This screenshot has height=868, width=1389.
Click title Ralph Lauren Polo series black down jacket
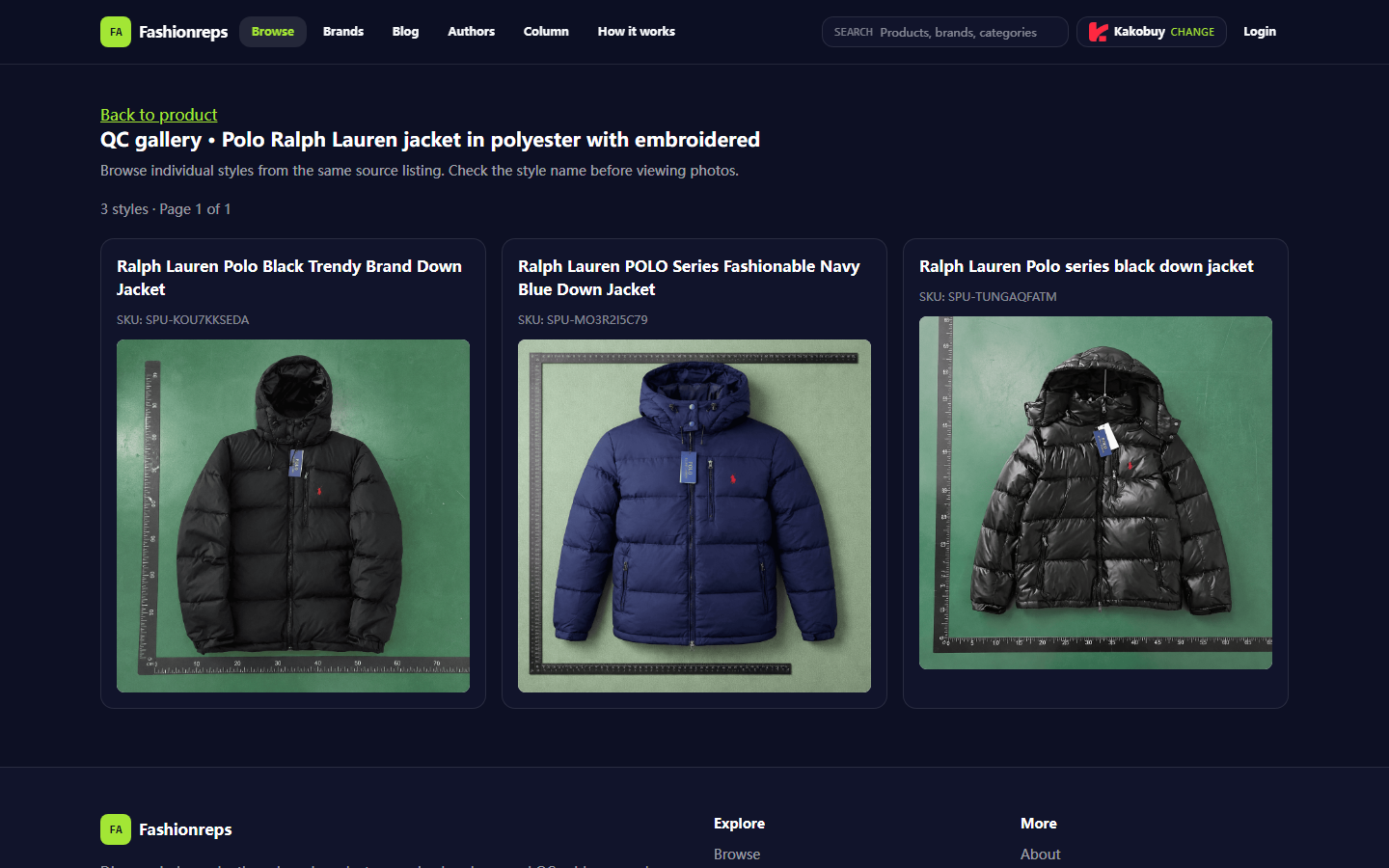pyautogui.click(x=1086, y=266)
